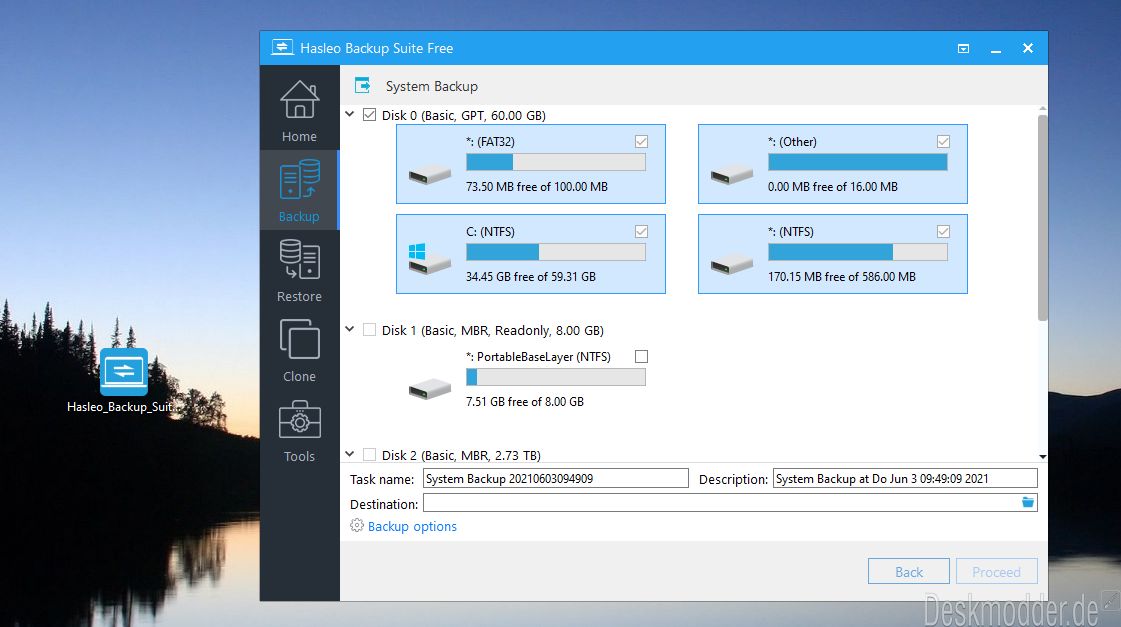
Task: Toggle the Other partition checkbox
Action: (x=944, y=142)
